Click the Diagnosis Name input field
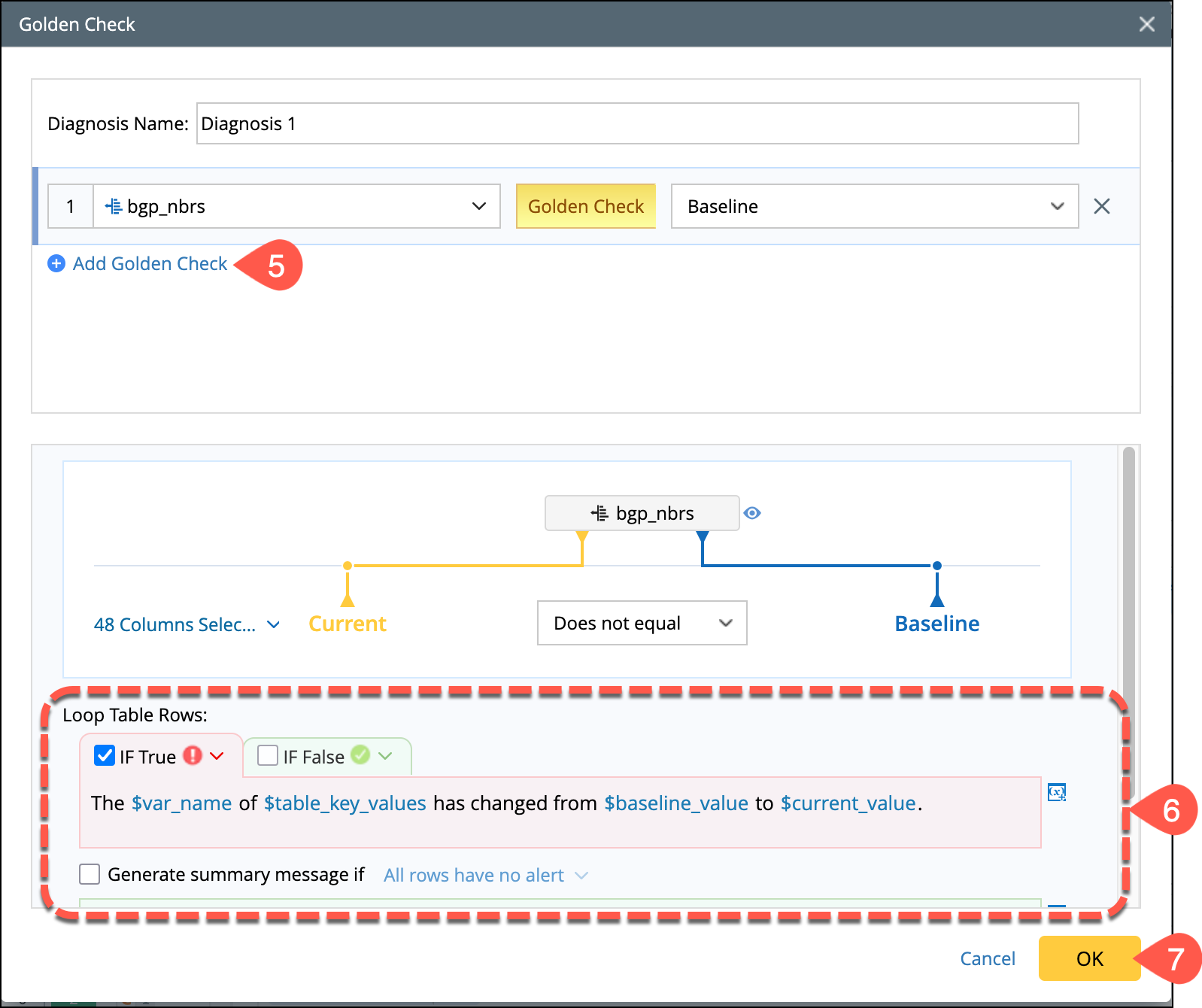This screenshot has height=1008, width=1202. [x=637, y=123]
